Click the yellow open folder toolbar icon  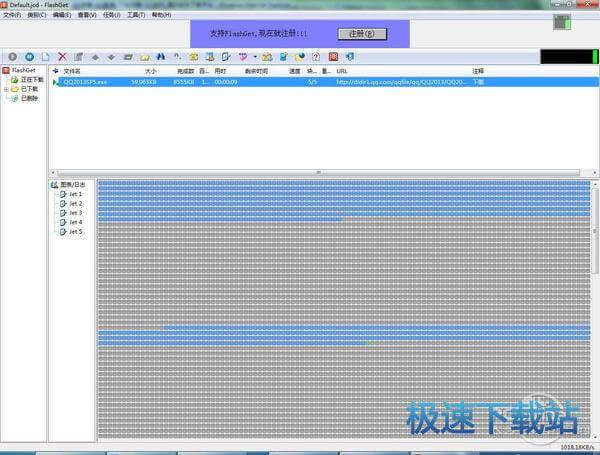pyautogui.click(x=145, y=57)
